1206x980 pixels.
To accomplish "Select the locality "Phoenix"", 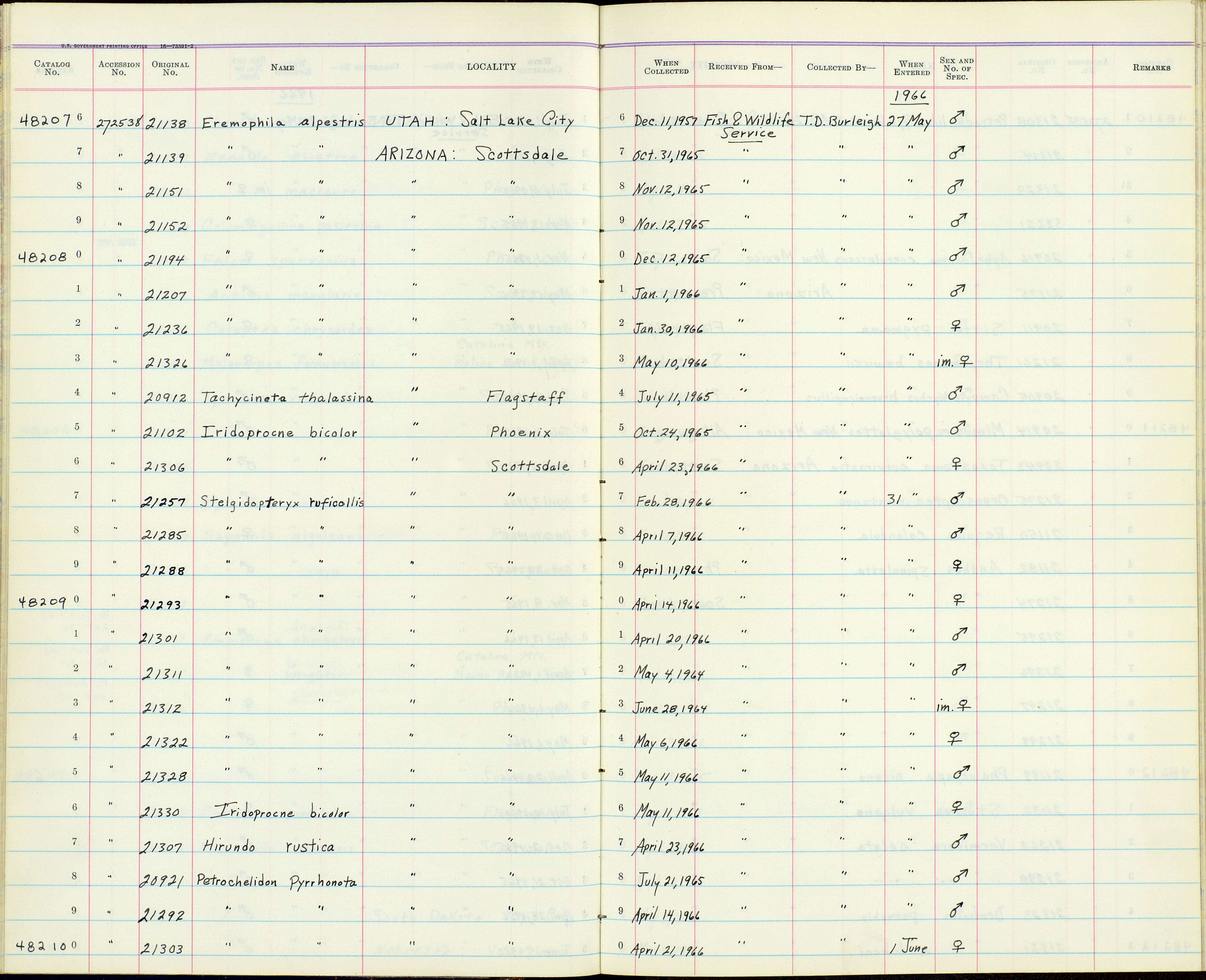I will point(520,432).
